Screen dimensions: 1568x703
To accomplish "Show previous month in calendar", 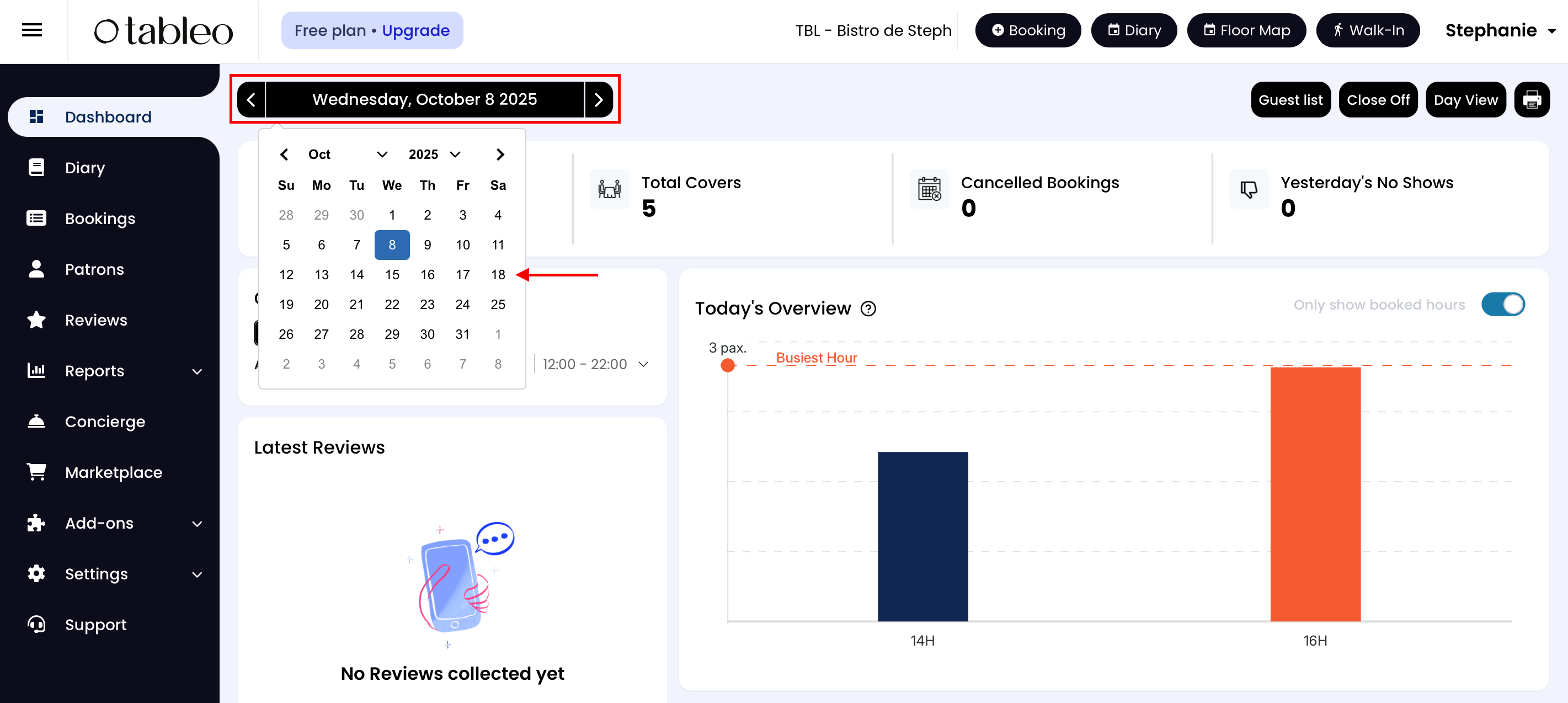I will [284, 155].
